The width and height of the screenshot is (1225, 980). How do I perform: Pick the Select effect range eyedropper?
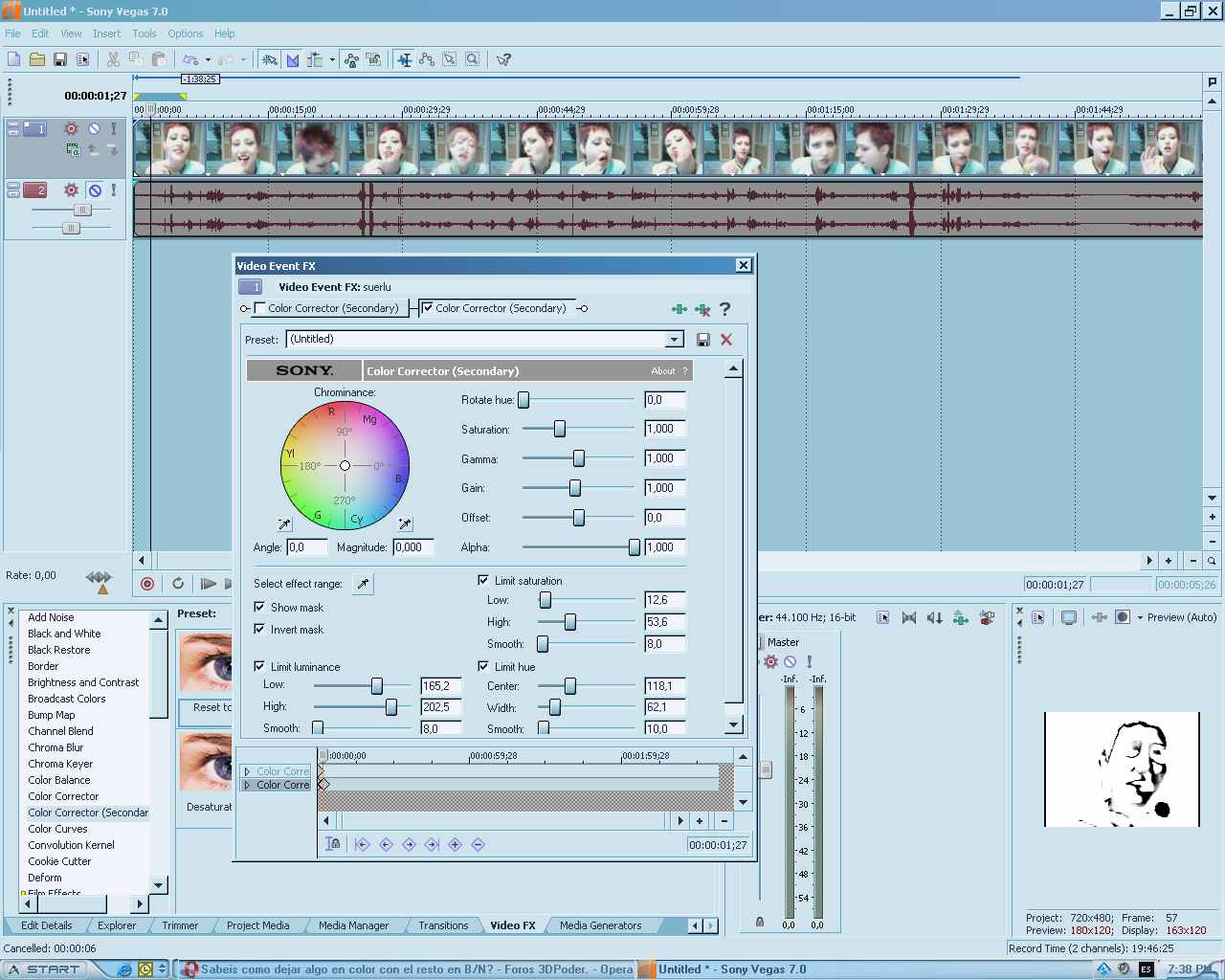point(363,584)
